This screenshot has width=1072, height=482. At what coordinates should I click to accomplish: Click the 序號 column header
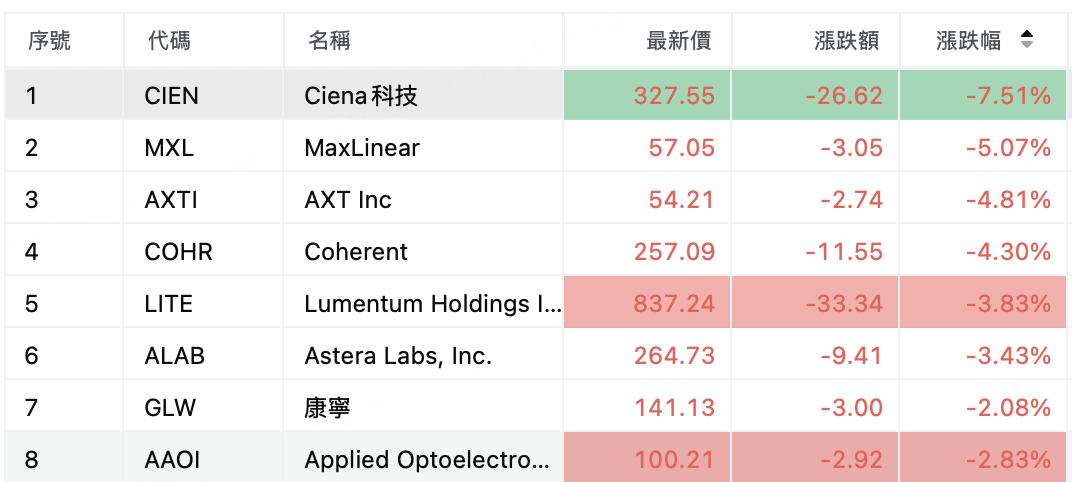click(49, 41)
